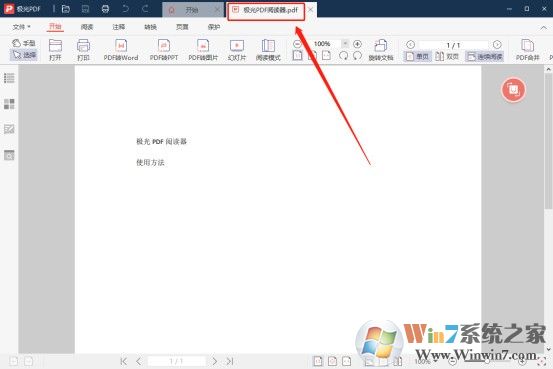This screenshot has height=369, width=553.
Task: Close the 开始 home tab
Action: click(218, 10)
